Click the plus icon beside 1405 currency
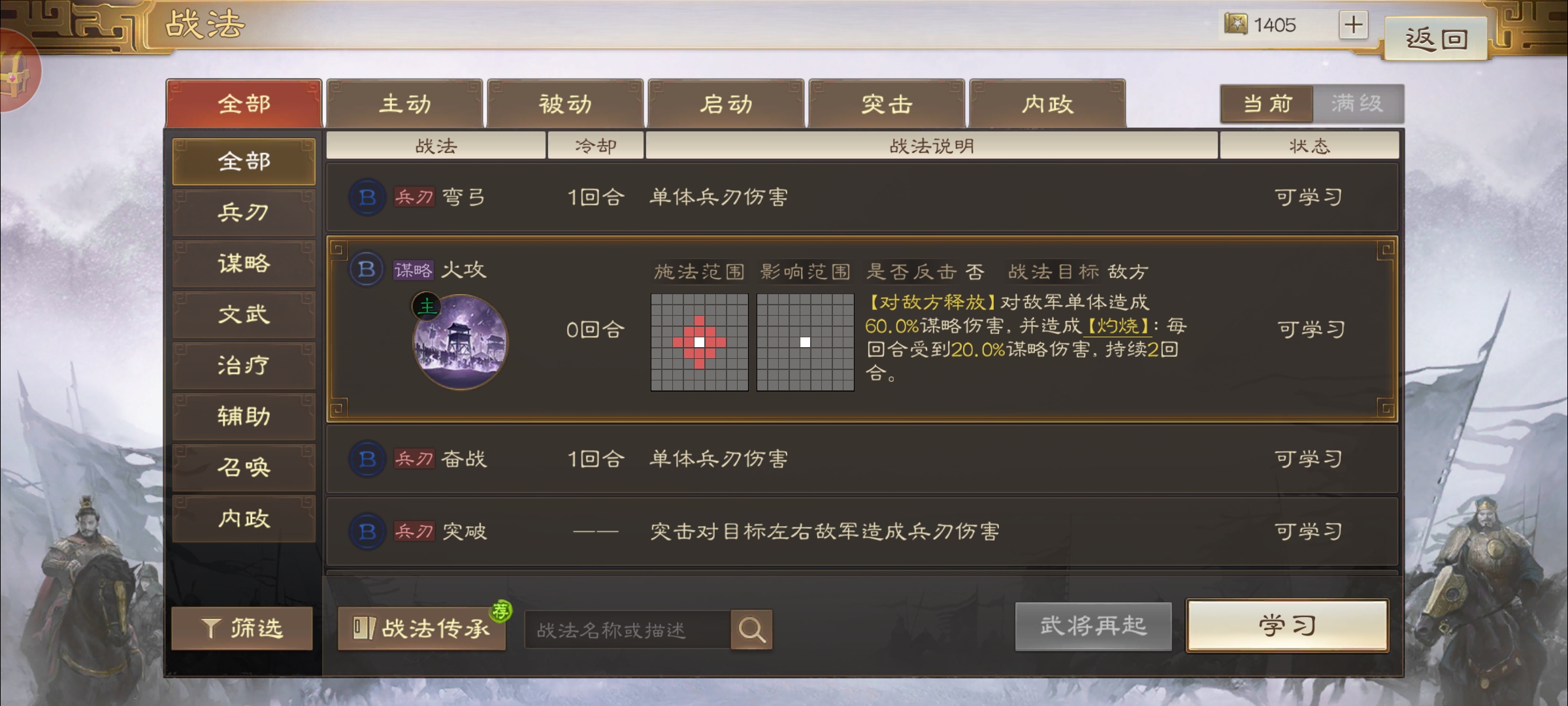1568x706 pixels. [x=1353, y=25]
